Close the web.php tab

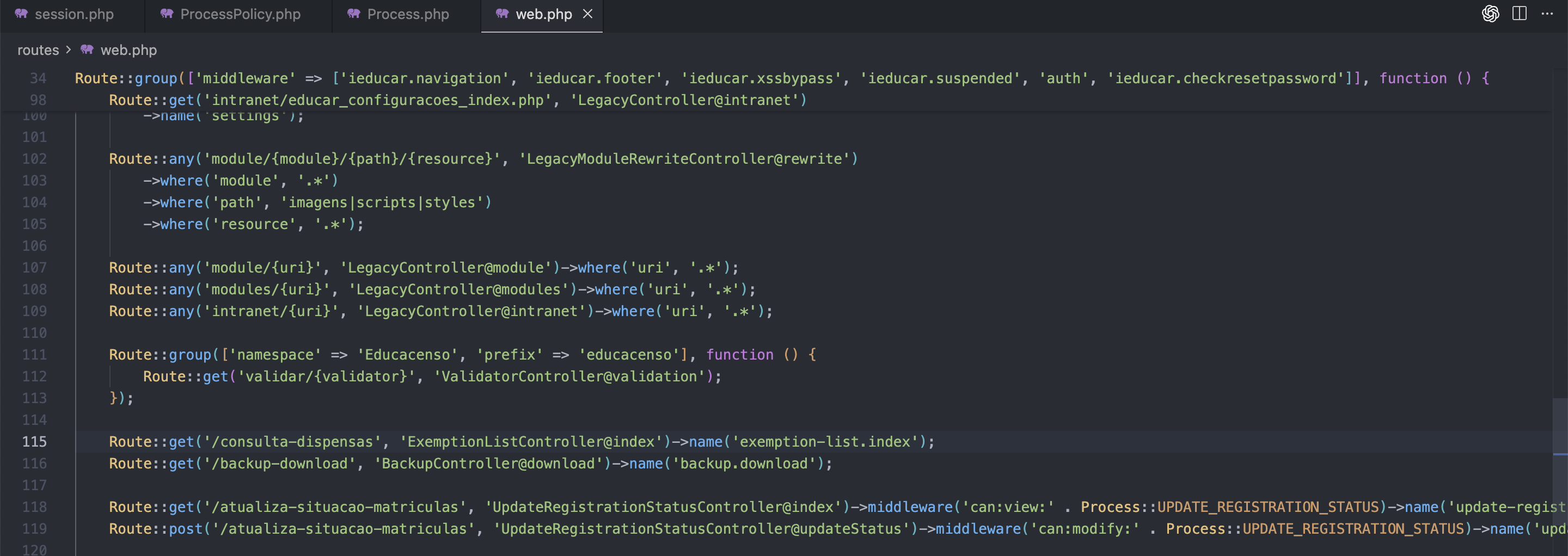click(x=587, y=14)
